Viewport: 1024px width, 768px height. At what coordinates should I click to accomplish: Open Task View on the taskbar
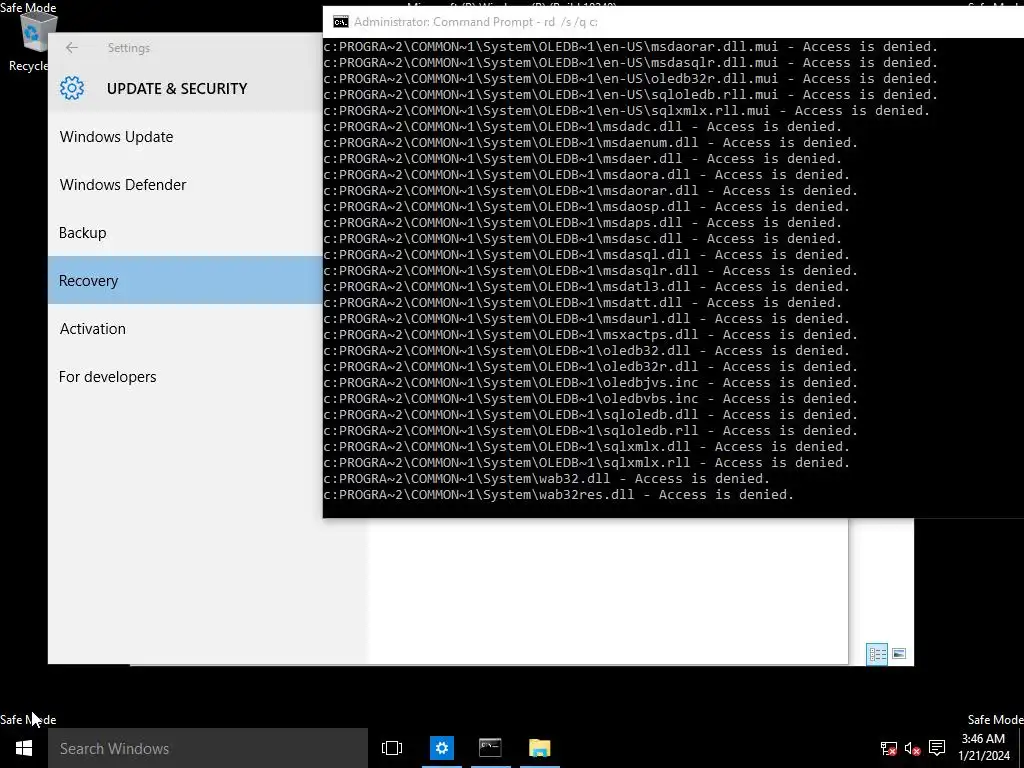[392, 748]
